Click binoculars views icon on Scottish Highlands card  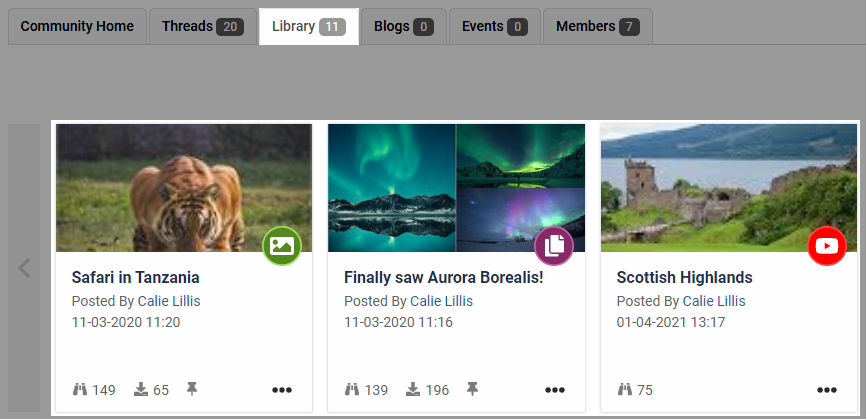click(x=625, y=390)
